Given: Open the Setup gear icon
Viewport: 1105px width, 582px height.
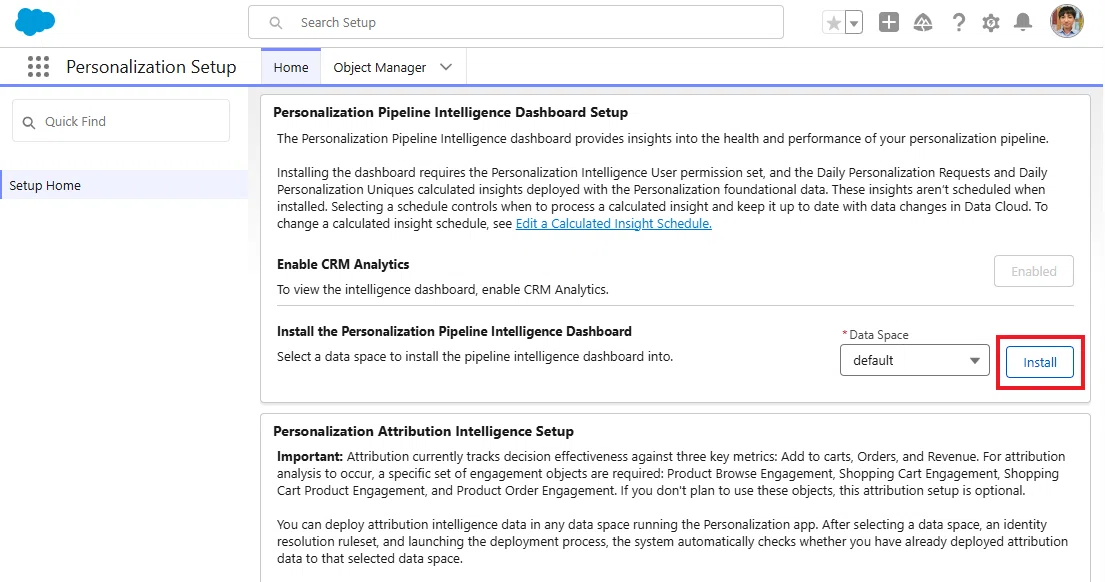Looking at the screenshot, I should pyautogui.click(x=991, y=23).
